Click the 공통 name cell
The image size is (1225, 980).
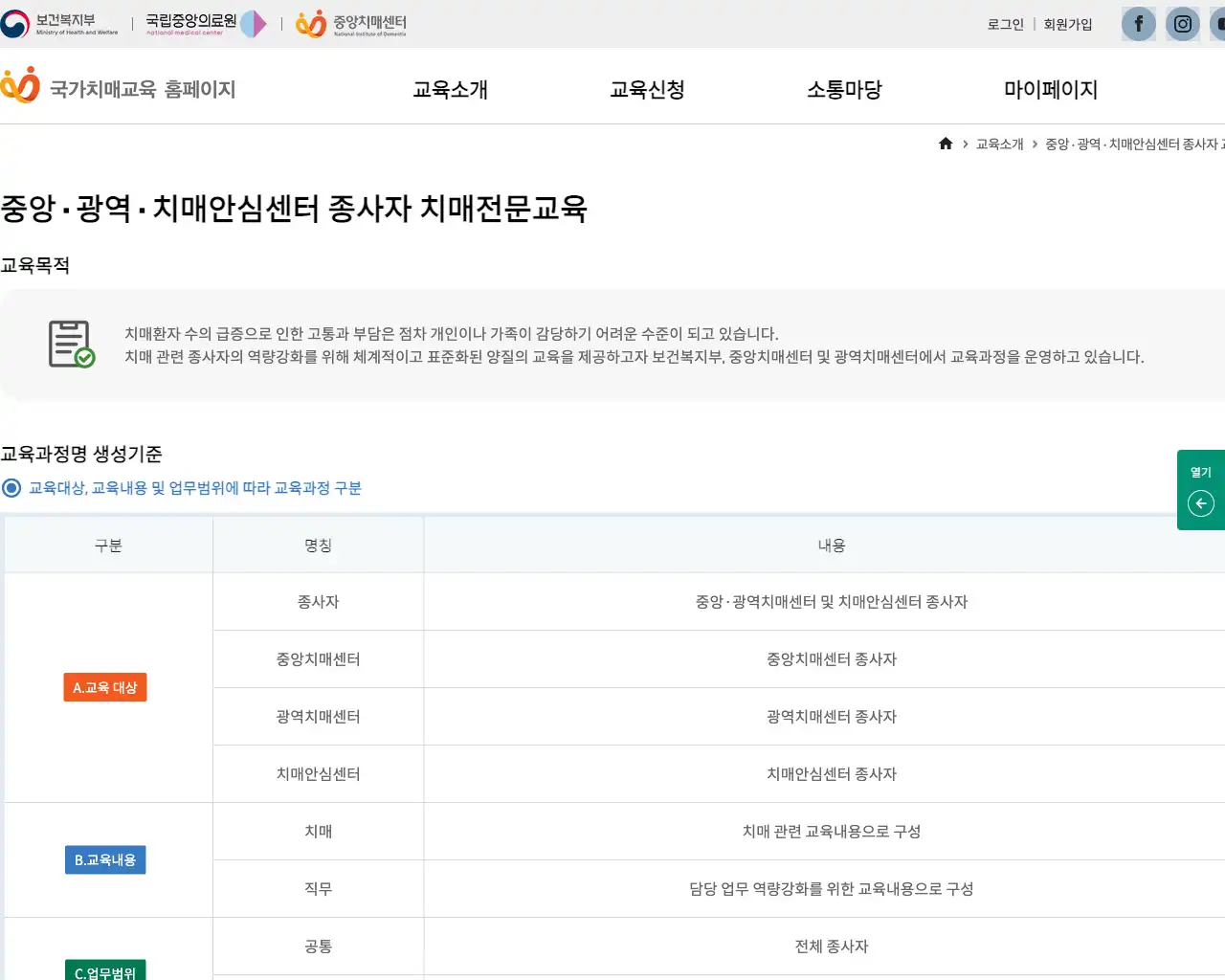click(318, 947)
